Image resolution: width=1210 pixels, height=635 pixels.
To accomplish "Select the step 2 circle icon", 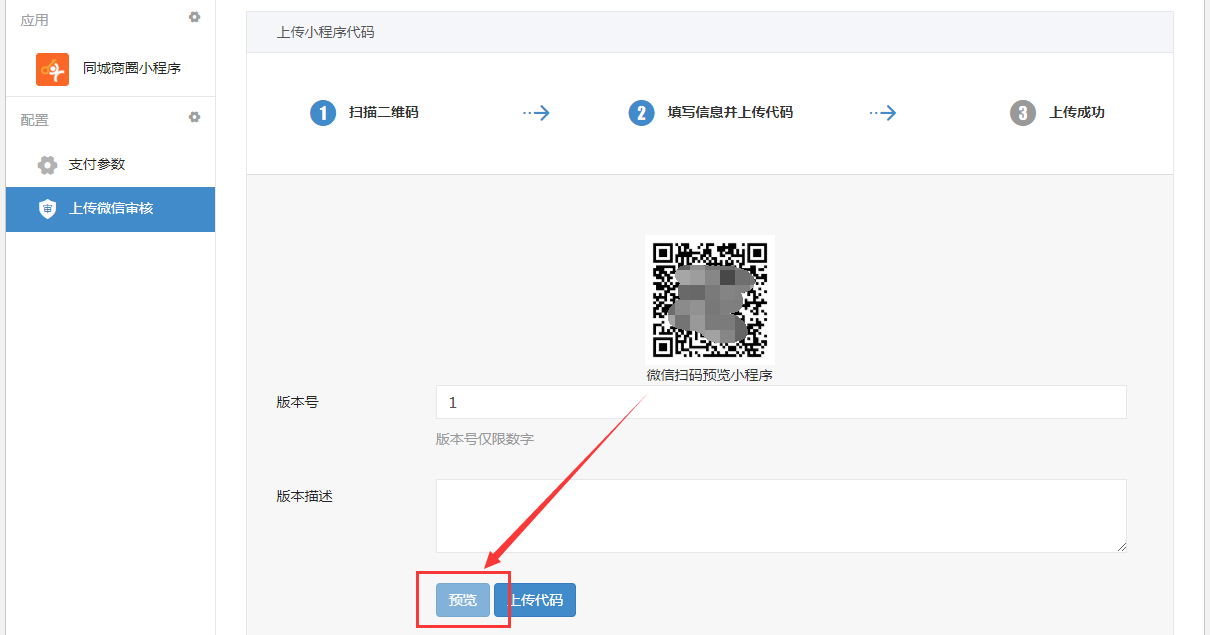I will click(641, 113).
